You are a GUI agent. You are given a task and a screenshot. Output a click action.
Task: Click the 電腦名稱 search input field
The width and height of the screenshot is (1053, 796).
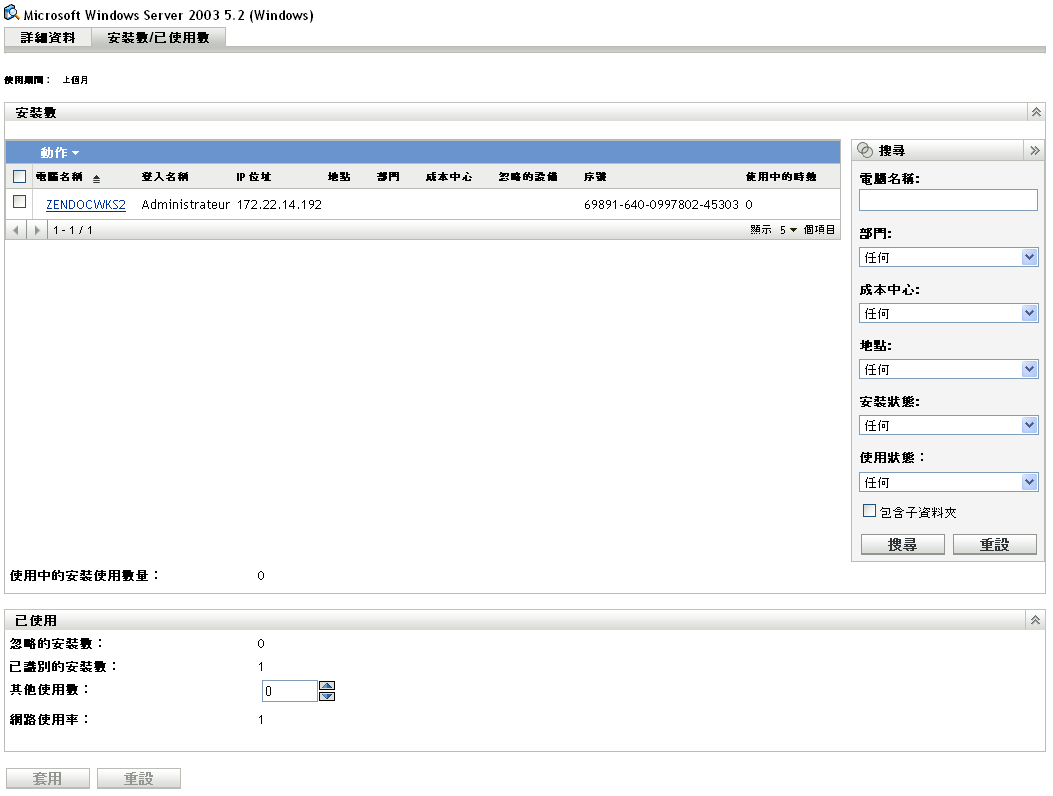point(948,200)
